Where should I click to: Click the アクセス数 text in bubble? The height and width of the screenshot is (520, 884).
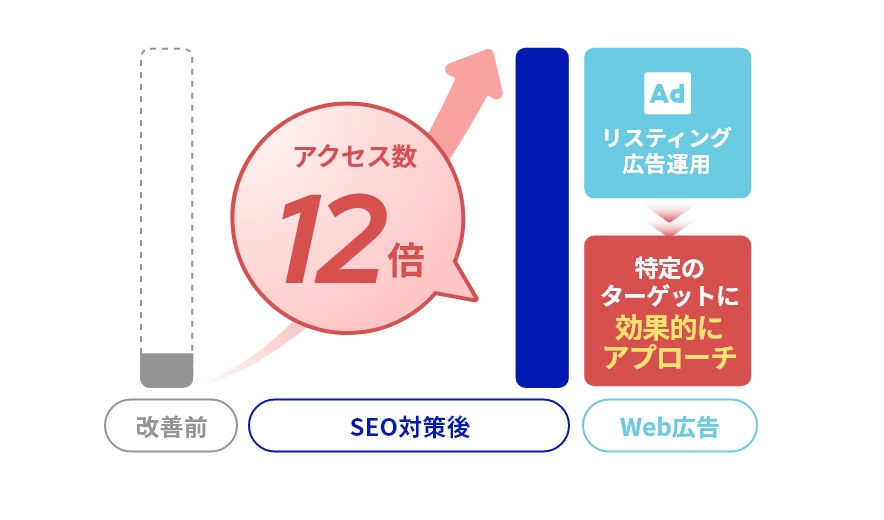tap(355, 156)
